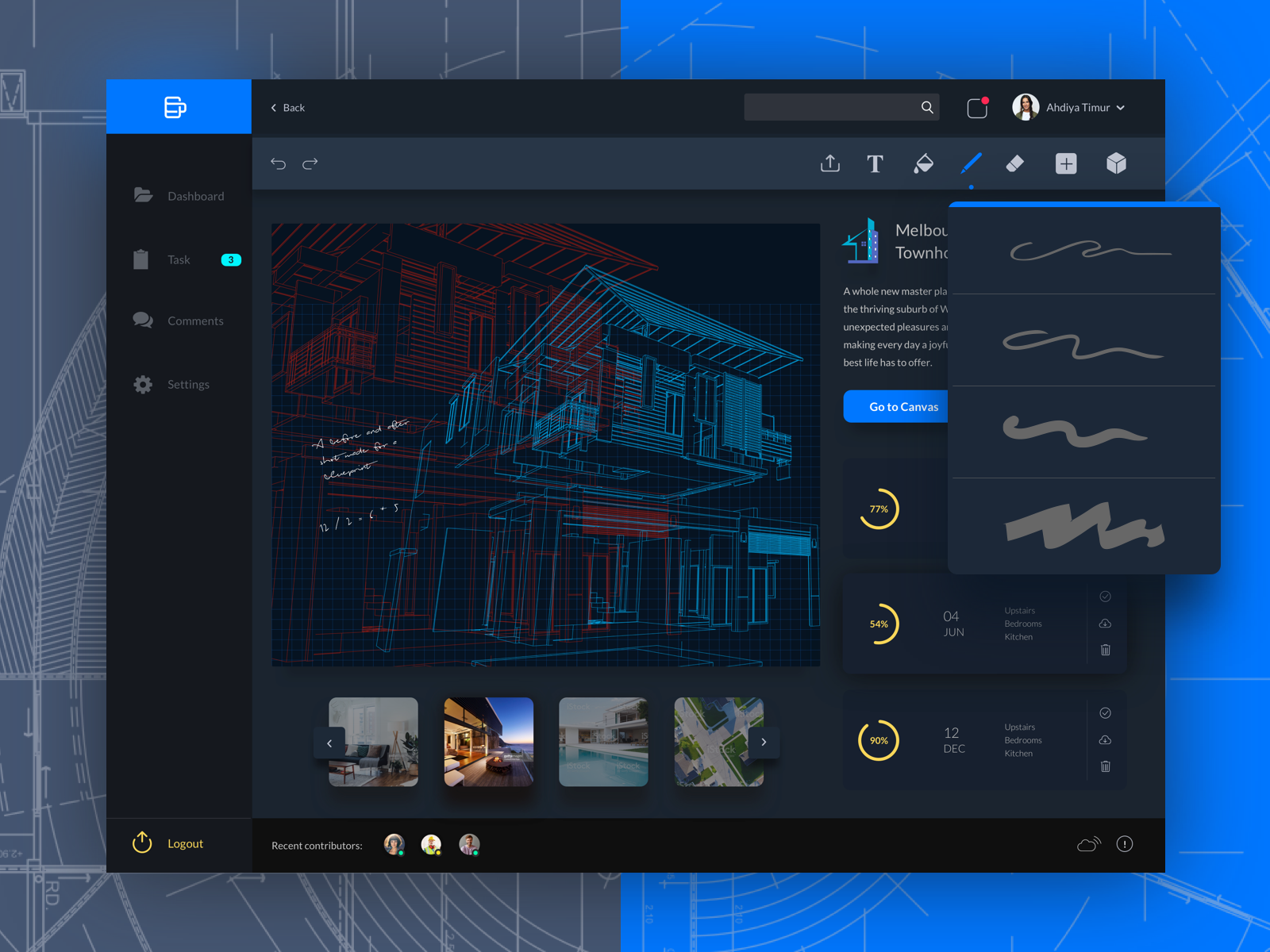Undo the last action
1270x952 pixels.
pyautogui.click(x=278, y=163)
